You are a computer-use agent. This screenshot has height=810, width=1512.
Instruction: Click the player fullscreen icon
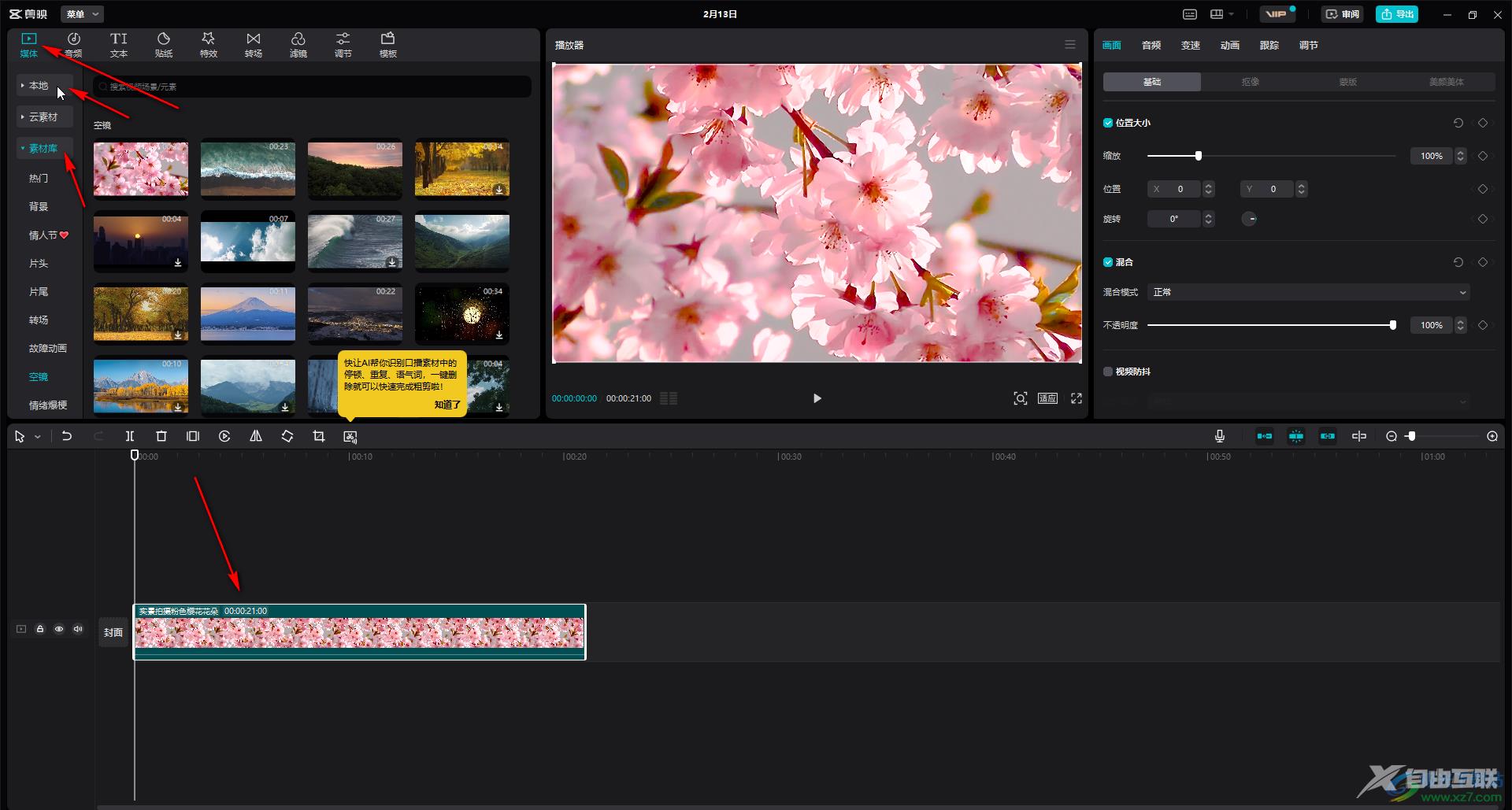(1077, 398)
